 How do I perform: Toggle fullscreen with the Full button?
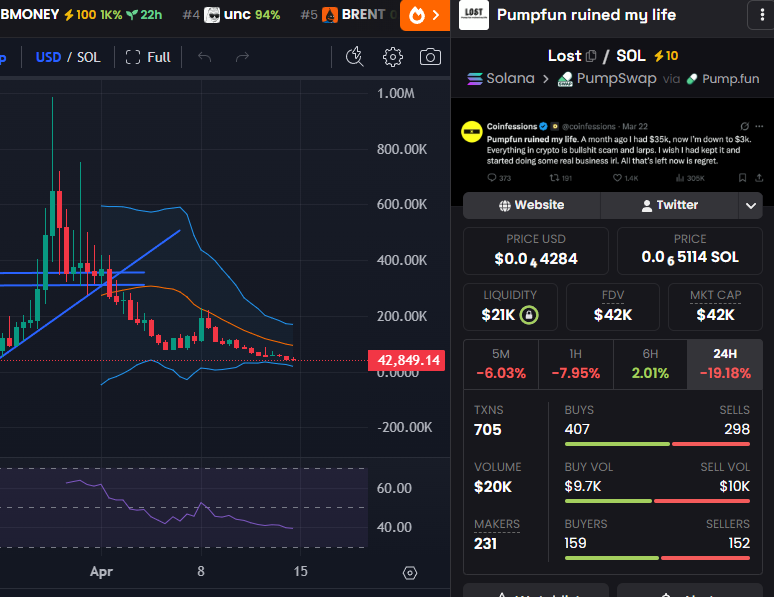(x=148, y=57)
